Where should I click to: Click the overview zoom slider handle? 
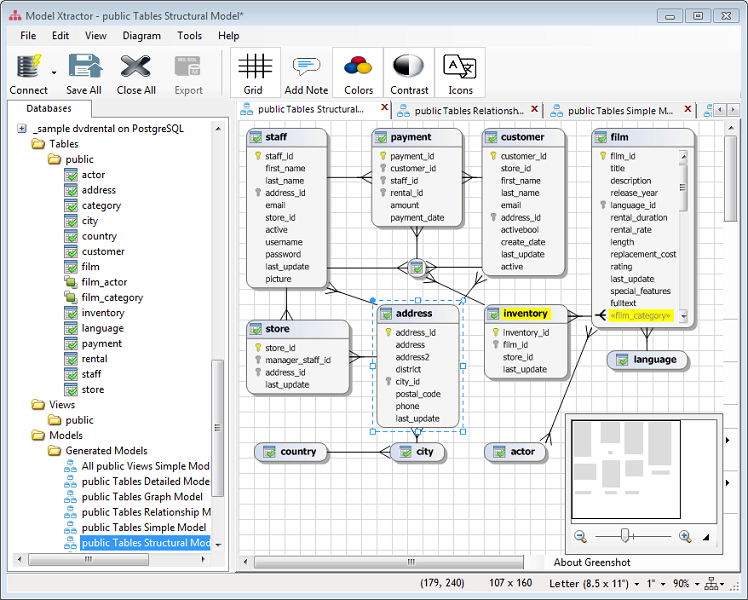coord(624,536)
